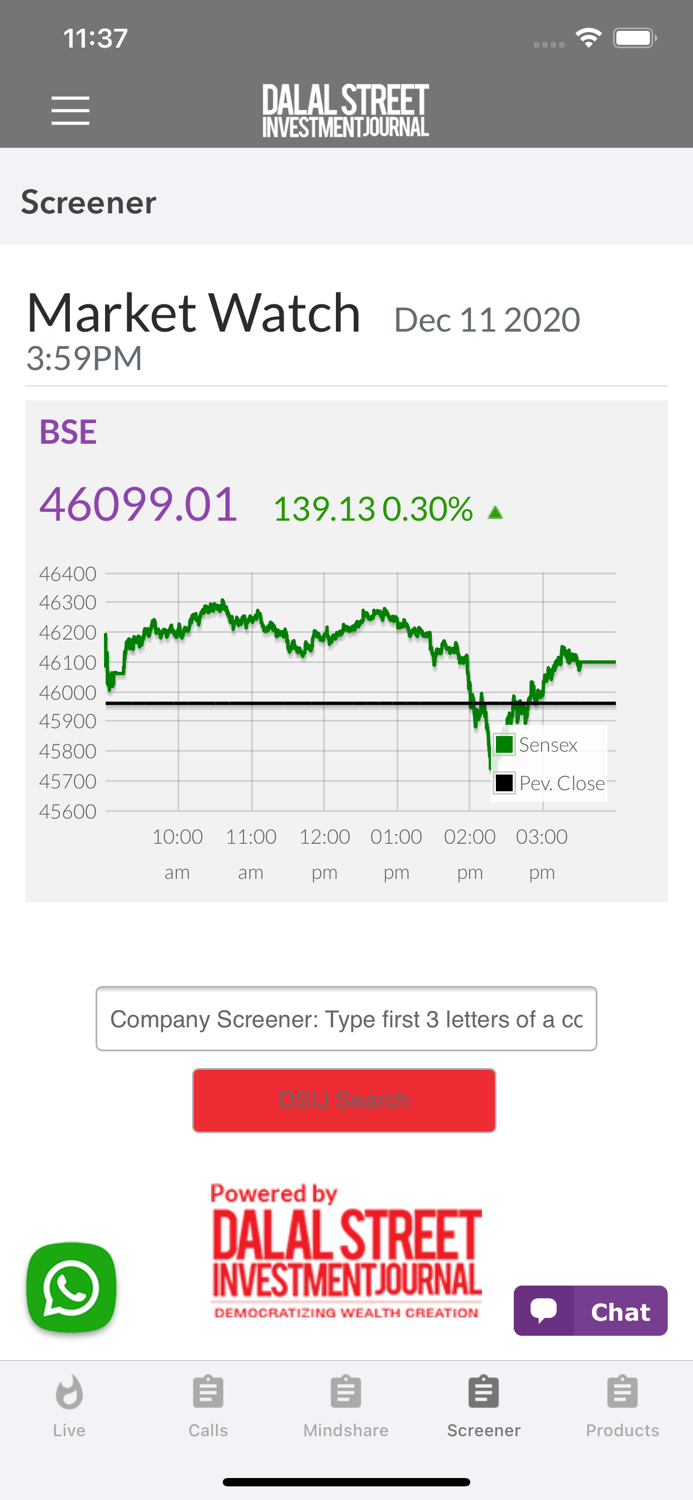The image size is (693, 1500).
Task: Tap the WhatsApp floating icon
Action: pos(70,1288)
